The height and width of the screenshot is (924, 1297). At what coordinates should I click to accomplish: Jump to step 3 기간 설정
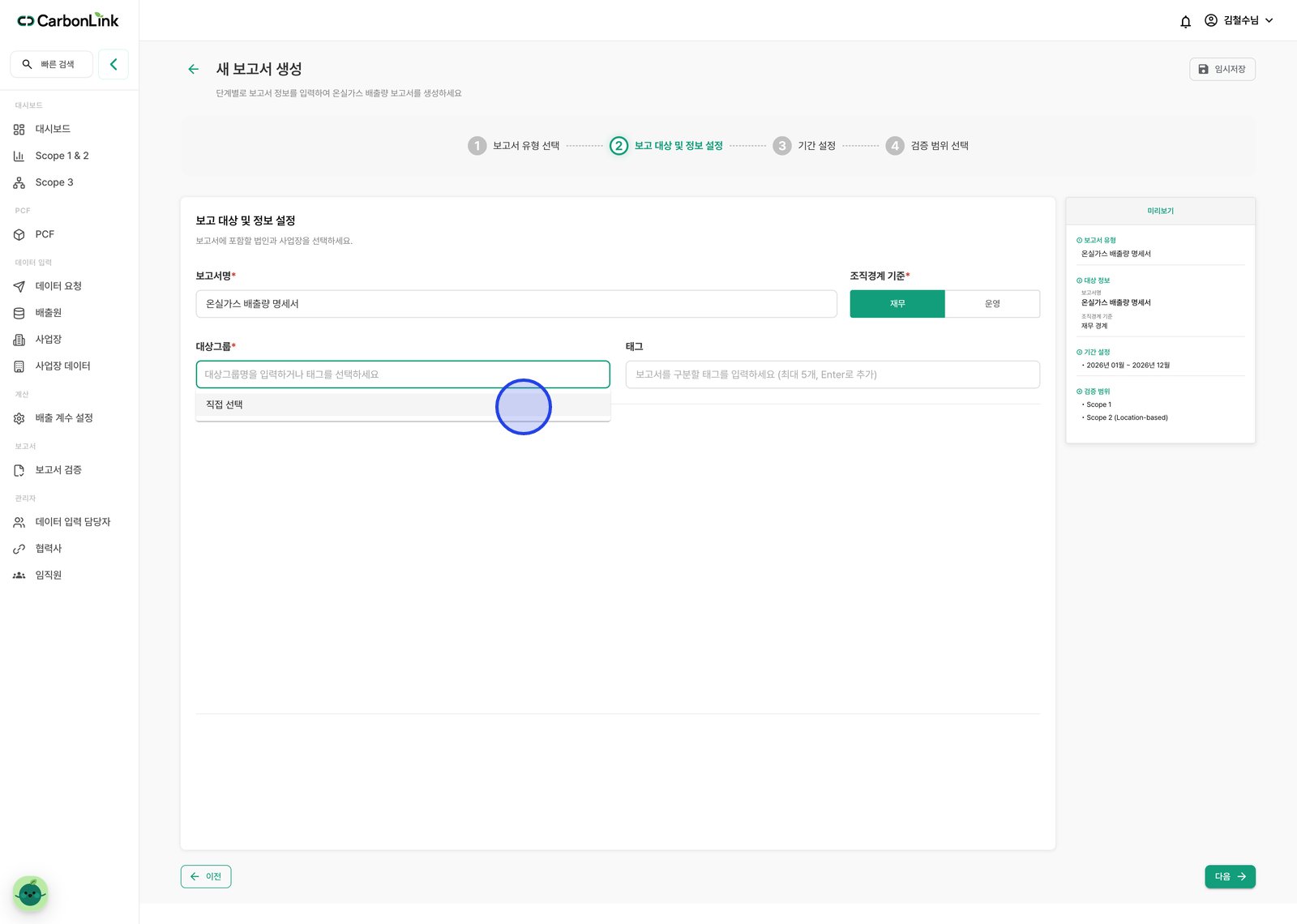[804, 146]
